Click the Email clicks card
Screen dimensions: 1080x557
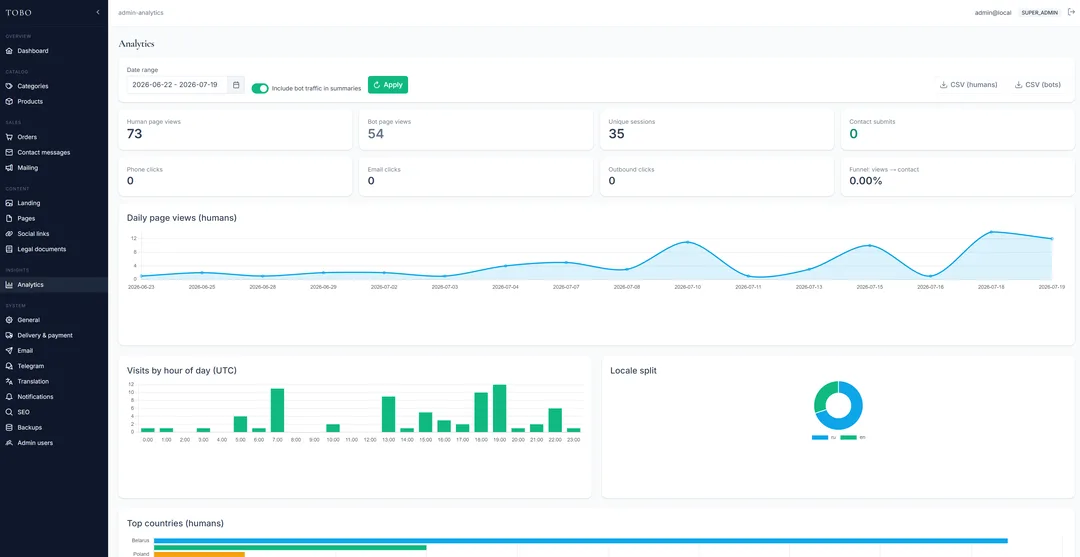coord(476,176)
